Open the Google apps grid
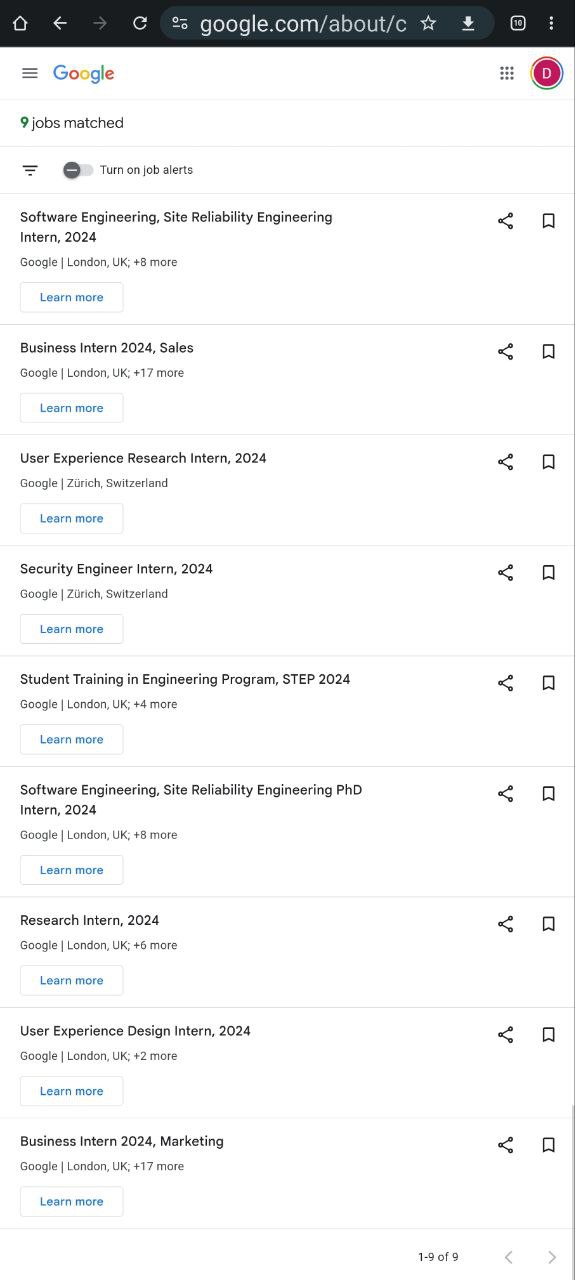The width and height of the screenshot is (575, 1280). 507,73
